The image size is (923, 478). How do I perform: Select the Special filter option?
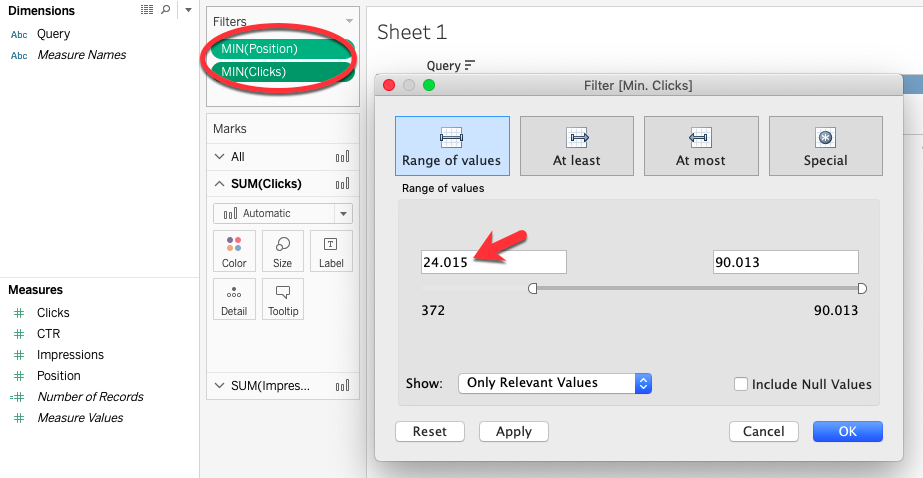point(825,146)
